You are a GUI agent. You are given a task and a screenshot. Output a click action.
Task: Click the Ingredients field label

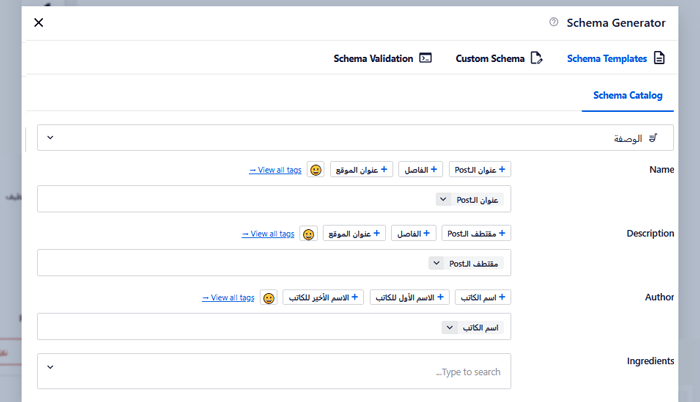[650, 361]
